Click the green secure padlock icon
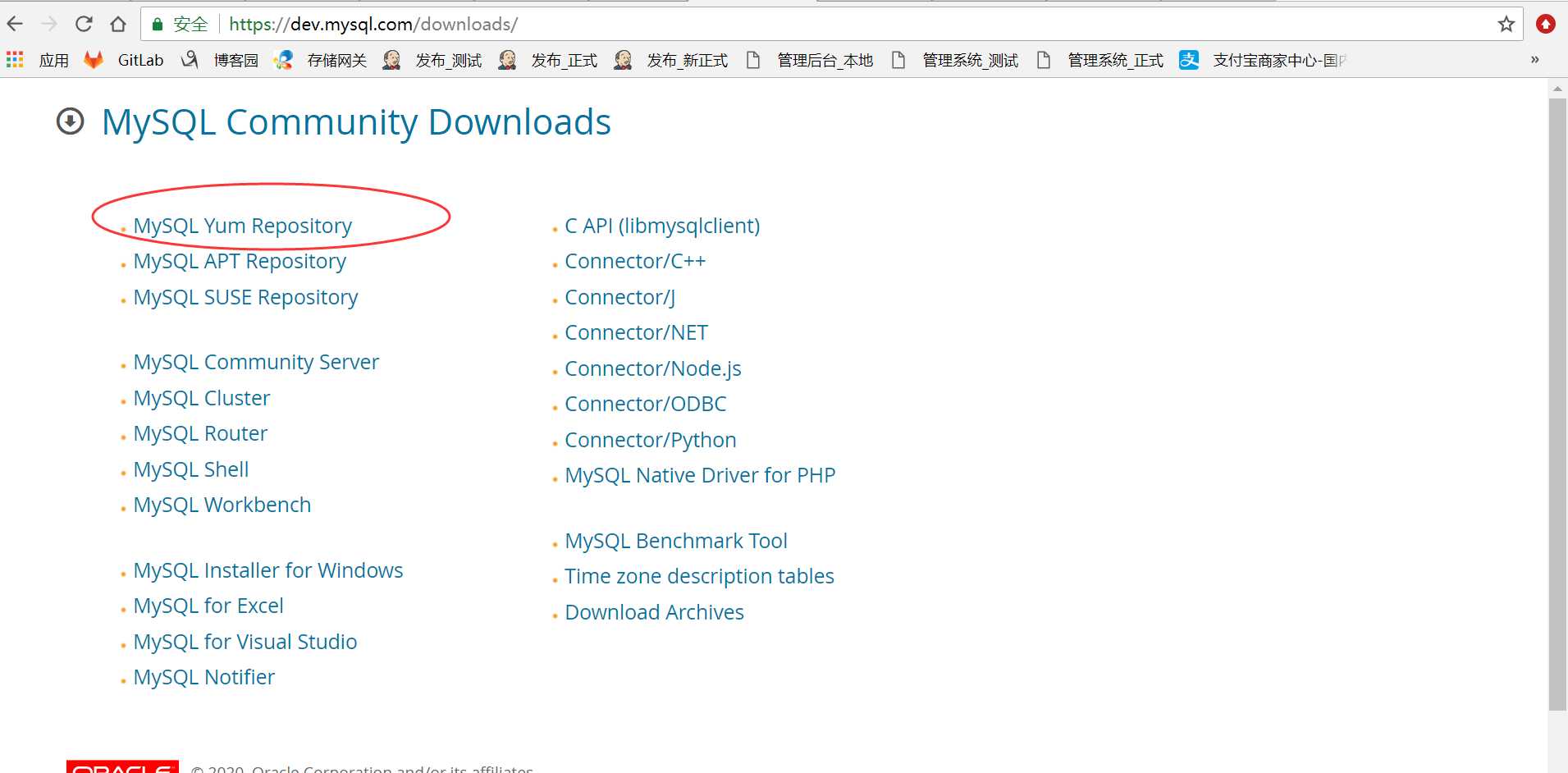1568x773 pixels. [158, 24]
